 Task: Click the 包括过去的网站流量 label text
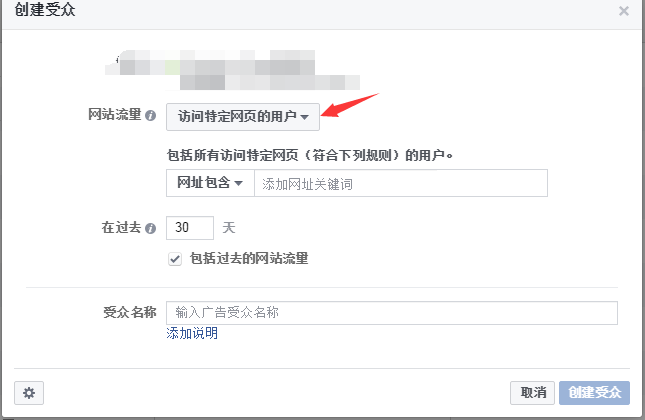(x=249, y=259)
